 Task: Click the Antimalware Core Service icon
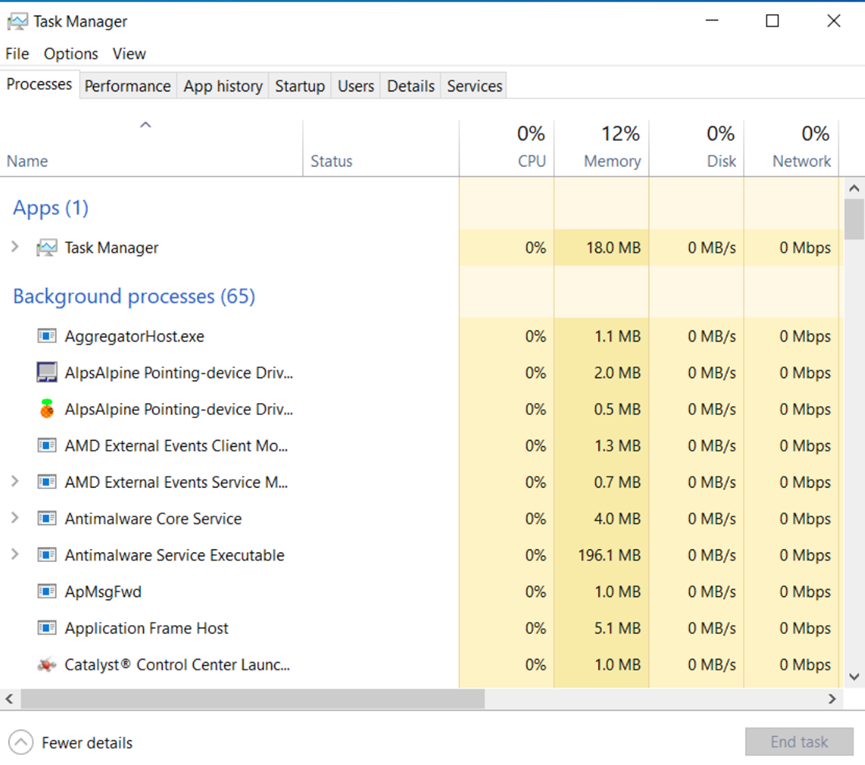(47, 518)
